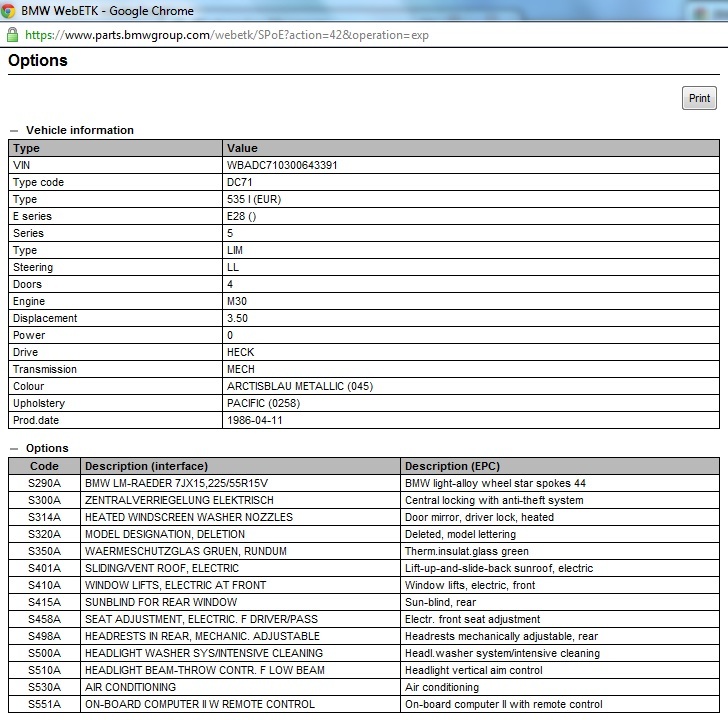This screenshot has height=720, width=728.
Task: Click the transmission value MECH
Action: coord(240,370)
